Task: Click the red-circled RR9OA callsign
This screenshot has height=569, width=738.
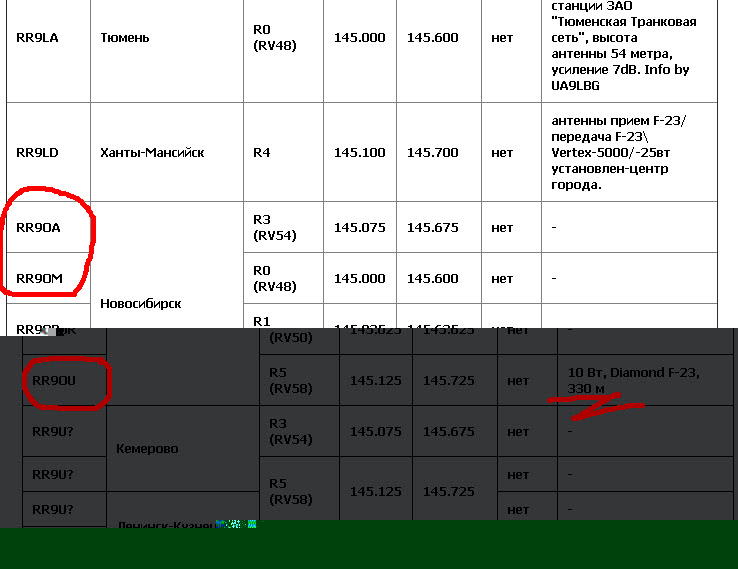Action: (39, 228)
